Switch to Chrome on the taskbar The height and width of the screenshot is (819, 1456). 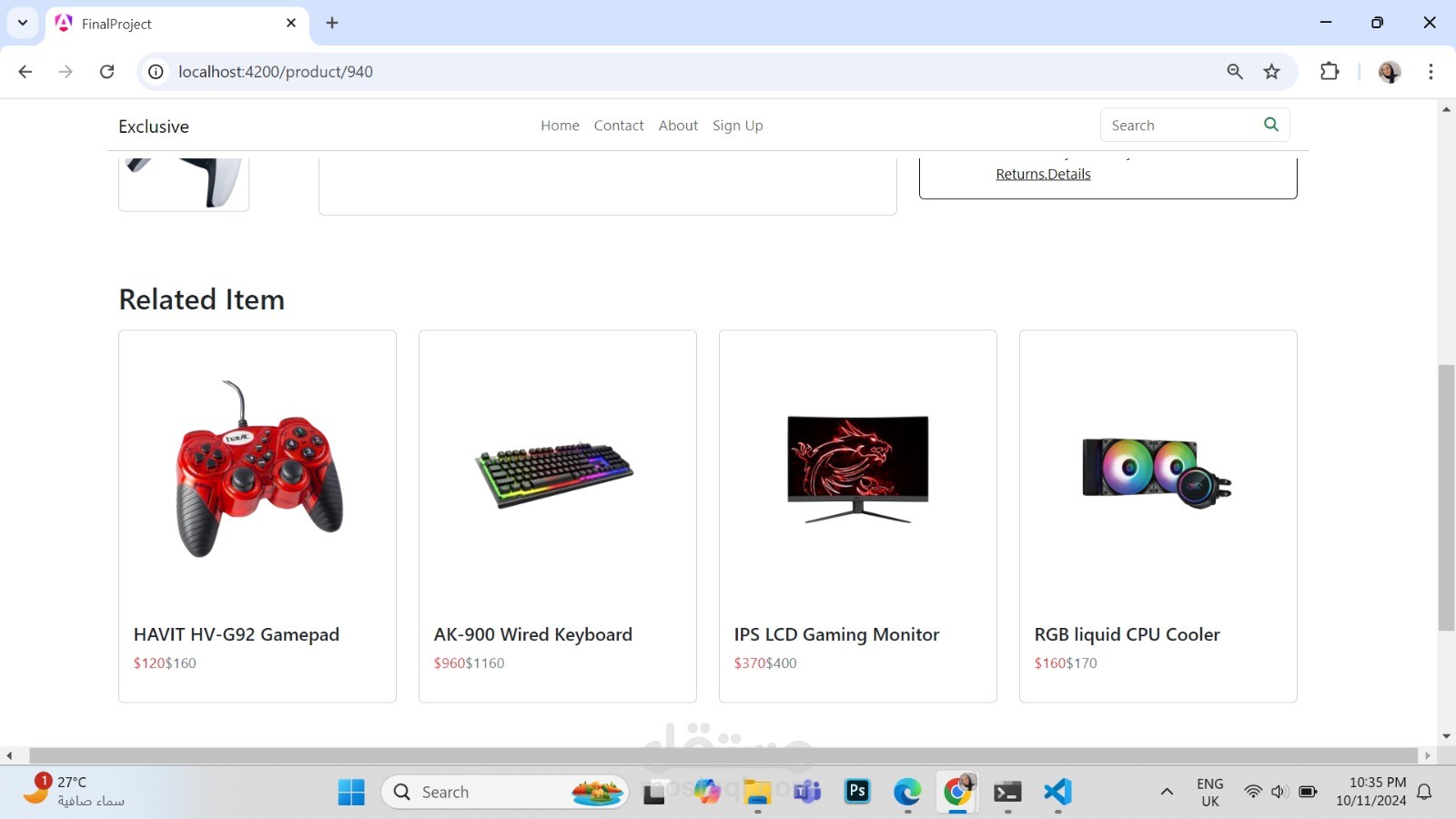(957, 792)
